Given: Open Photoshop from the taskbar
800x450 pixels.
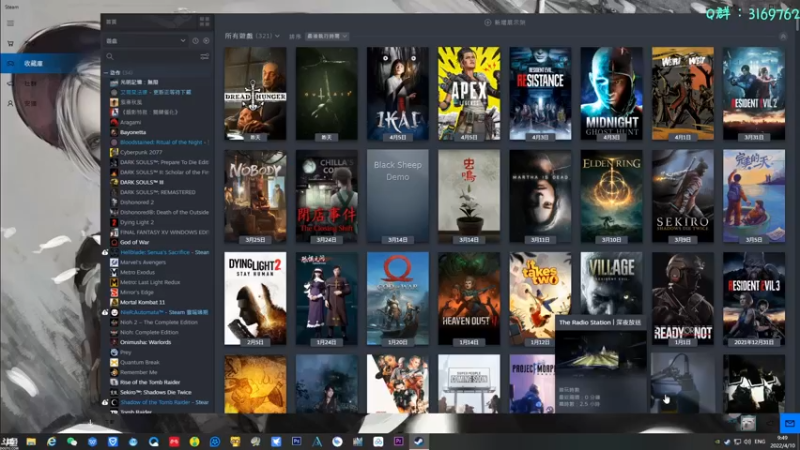Looking at the screenshot, I should (296, 442).
